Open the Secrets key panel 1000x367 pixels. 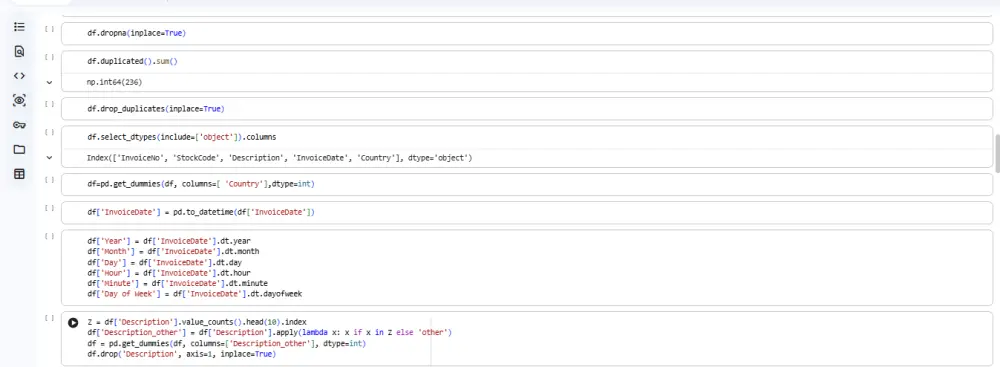click(x=19, y=125)
